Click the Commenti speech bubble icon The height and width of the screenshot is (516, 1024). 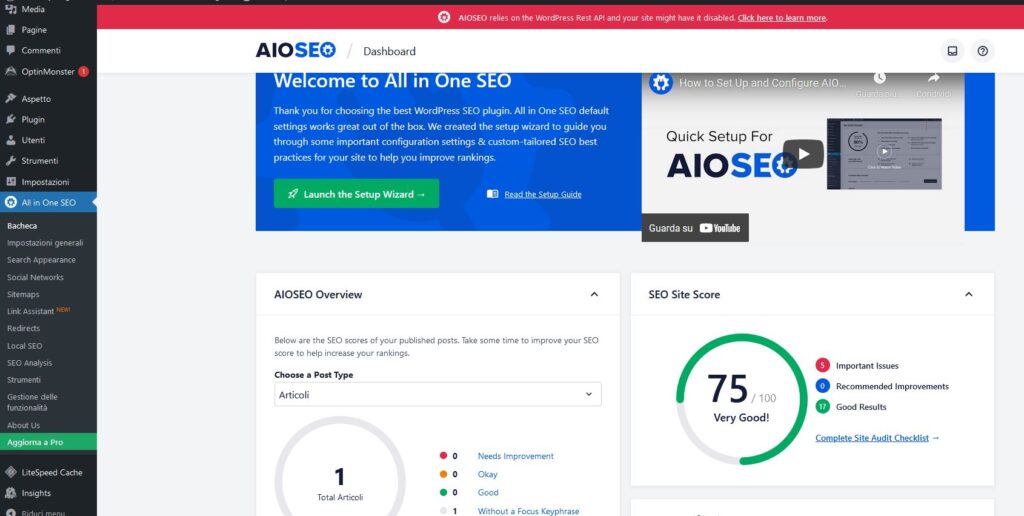(x=10, y=50)
